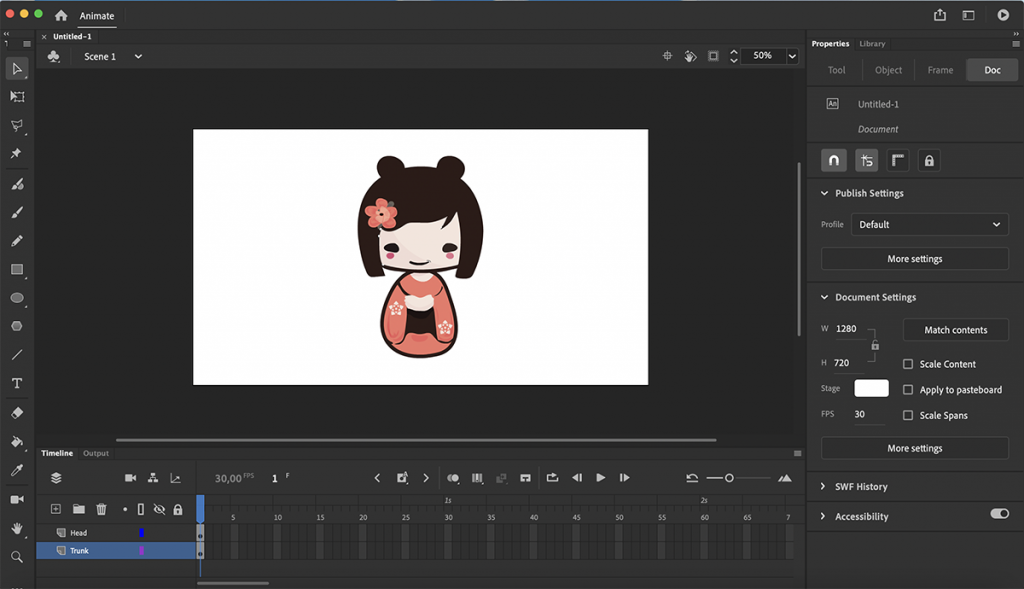Play the timeline animation
The height and width of the screenshot is (589, 1024).
coord(600,478)
